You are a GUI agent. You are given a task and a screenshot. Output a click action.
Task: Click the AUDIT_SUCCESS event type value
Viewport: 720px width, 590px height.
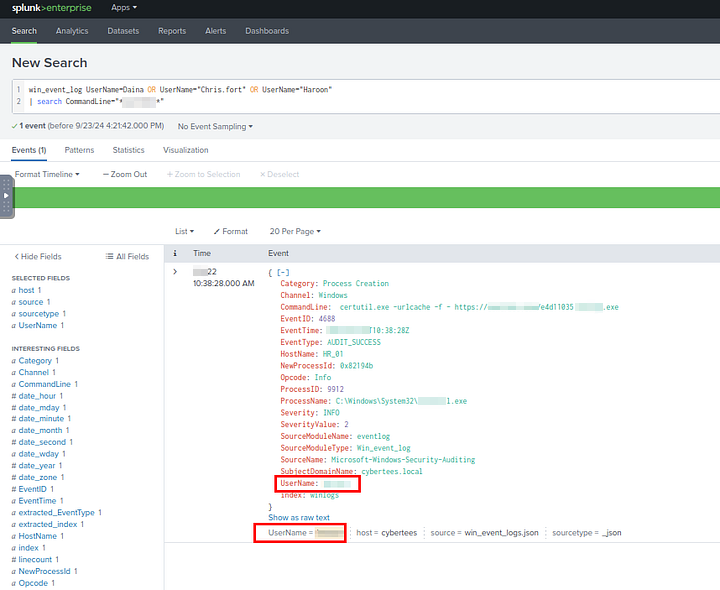[354, 343]
